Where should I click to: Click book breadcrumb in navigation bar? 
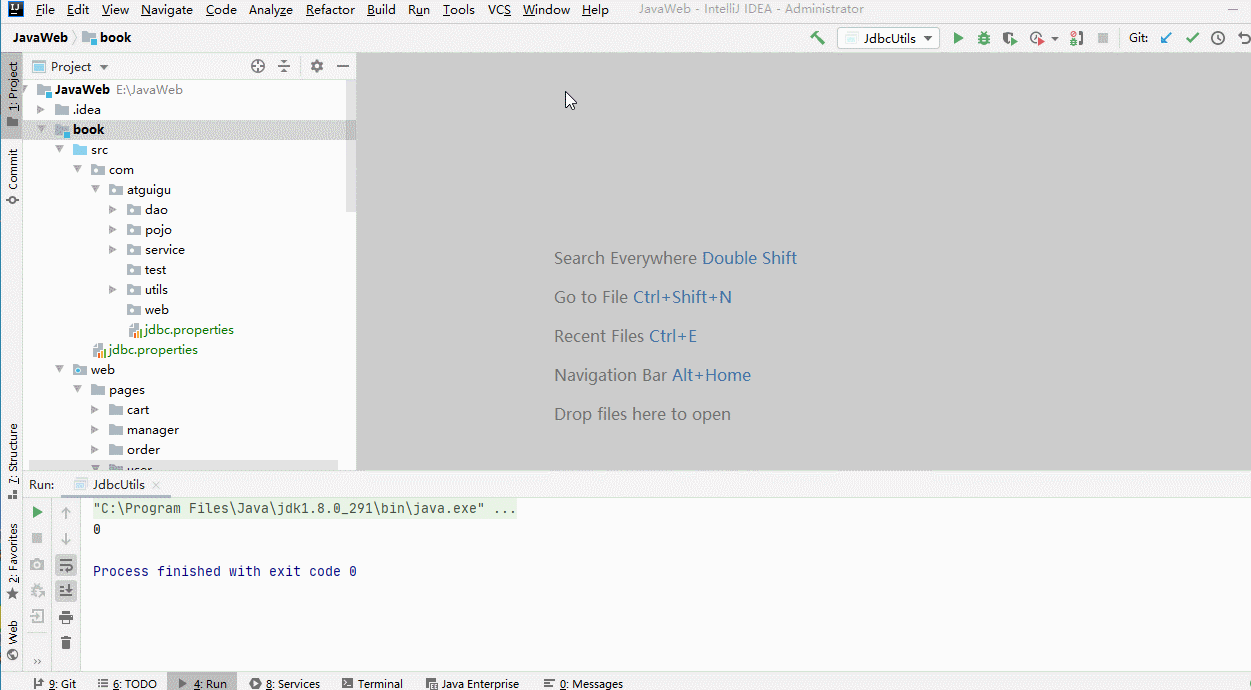click(x=107, y=38)
